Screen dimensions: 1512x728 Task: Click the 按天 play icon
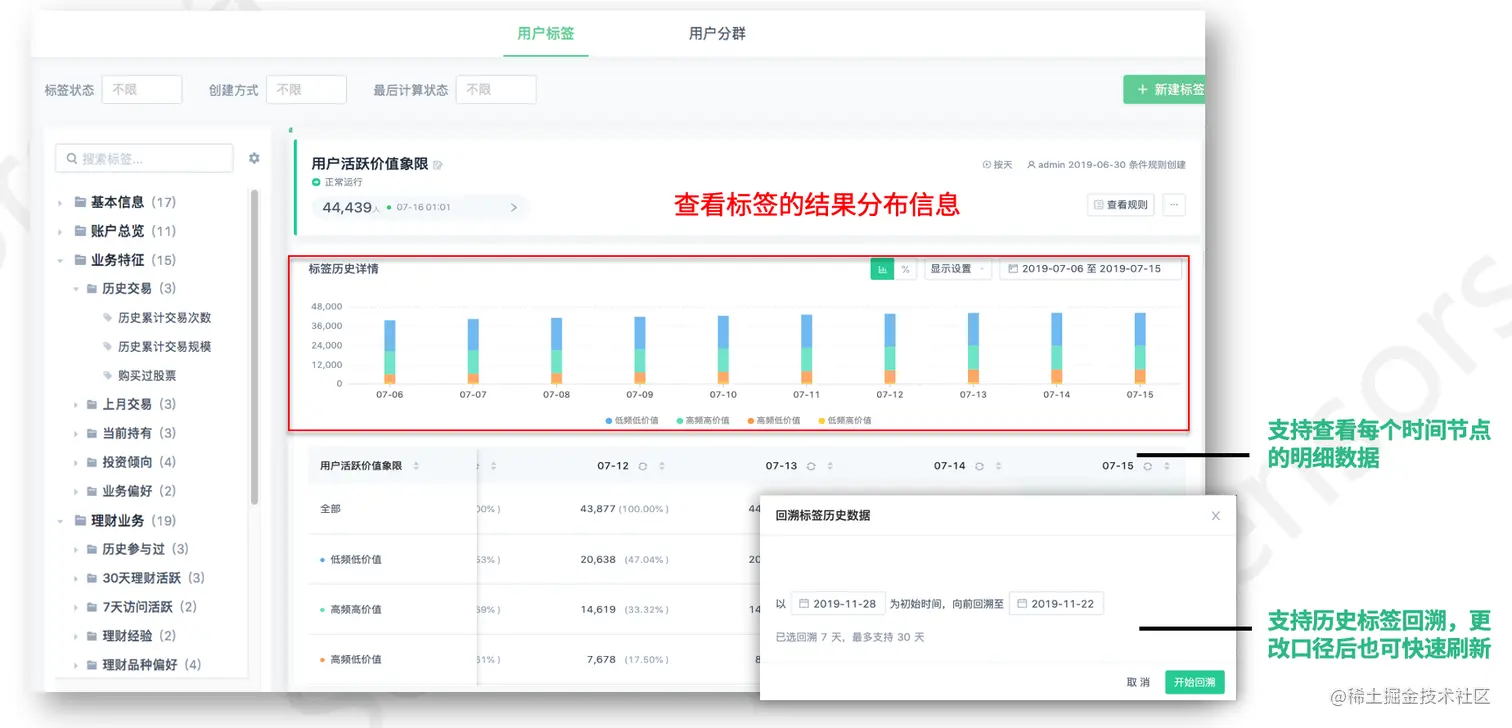click(986, 165)
